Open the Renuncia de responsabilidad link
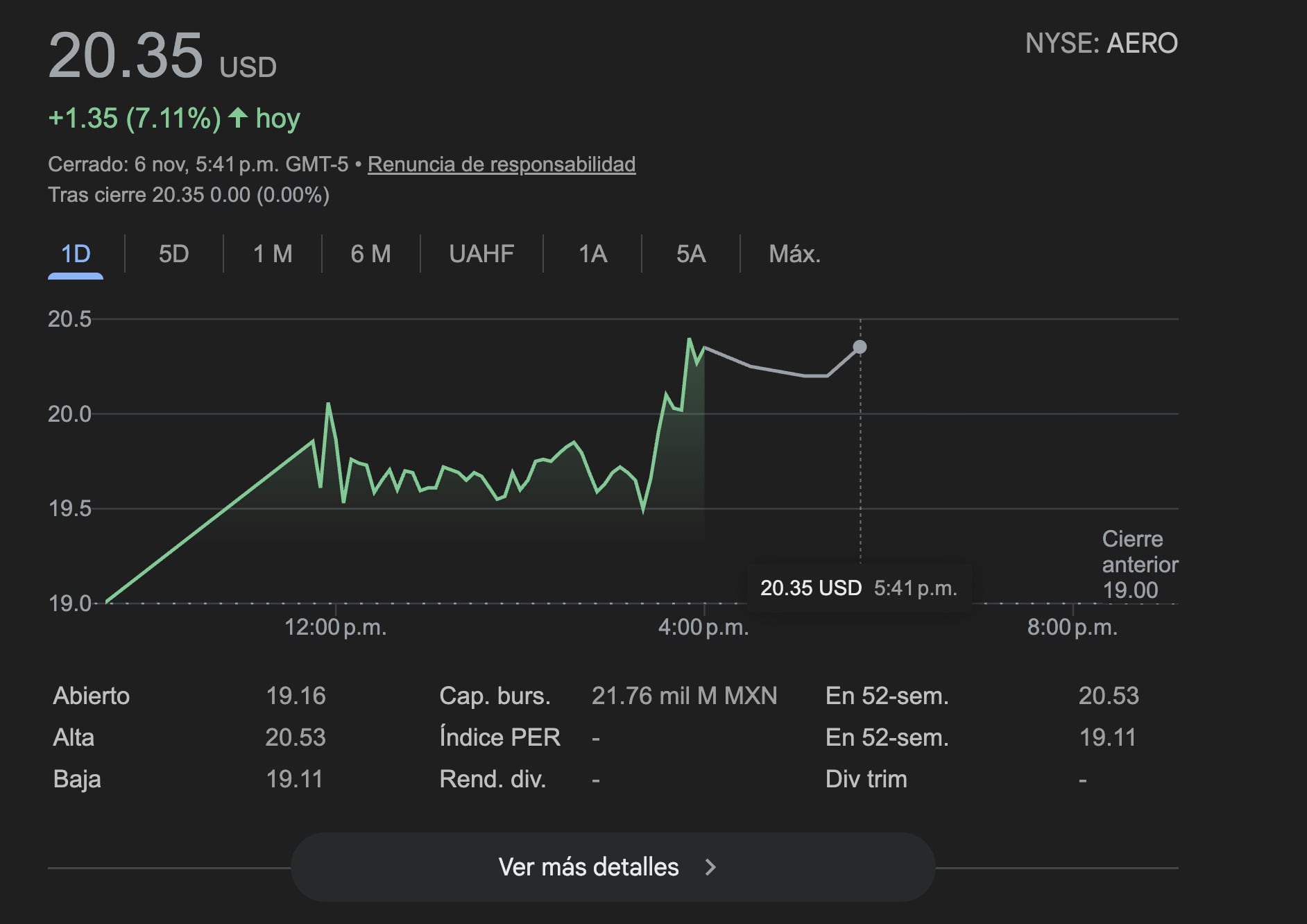The width and height of the screenshot is (1307, 924). pyautogui.click(x=501, y=164)
